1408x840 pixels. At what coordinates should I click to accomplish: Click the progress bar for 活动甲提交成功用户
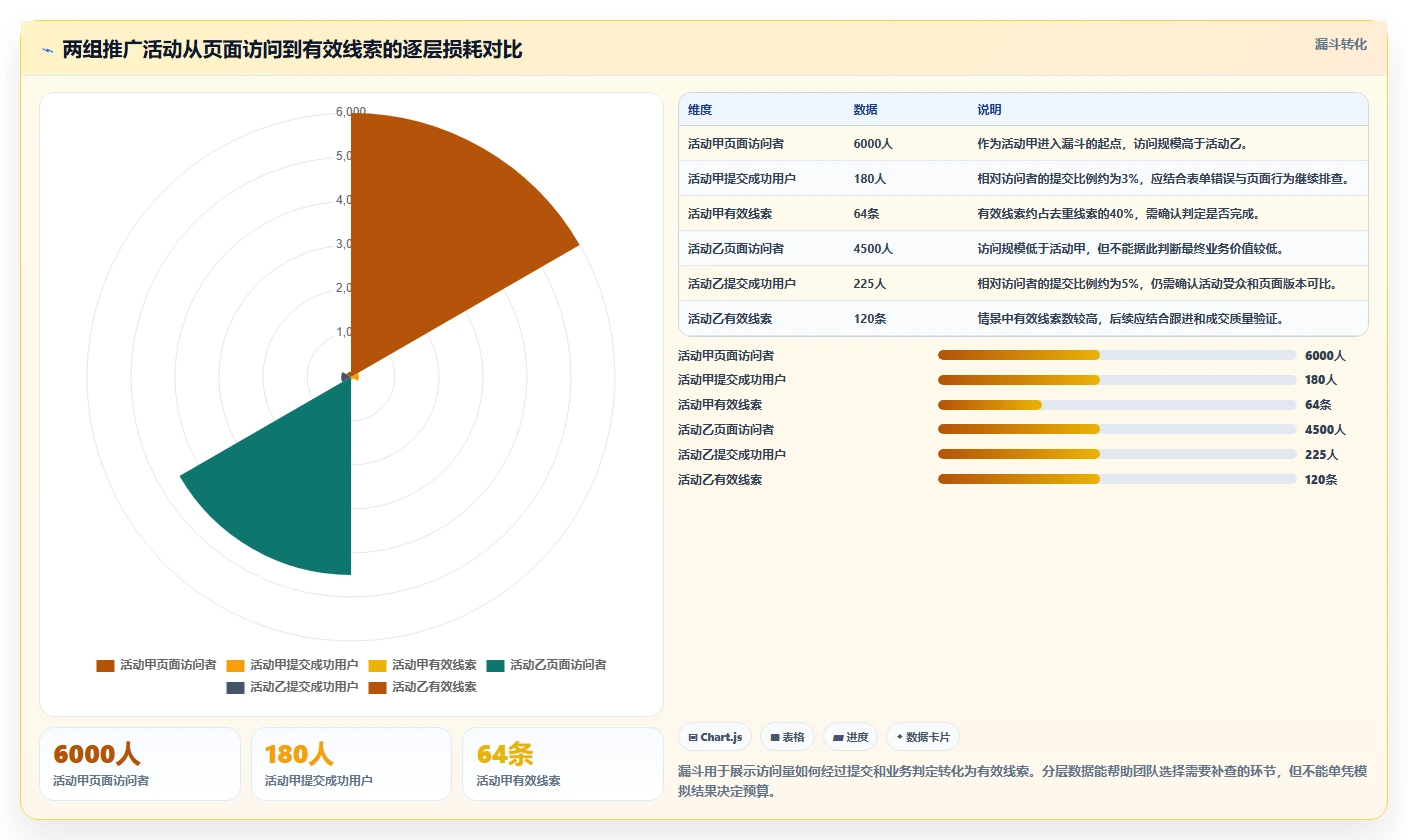(x=1117, y=380)
